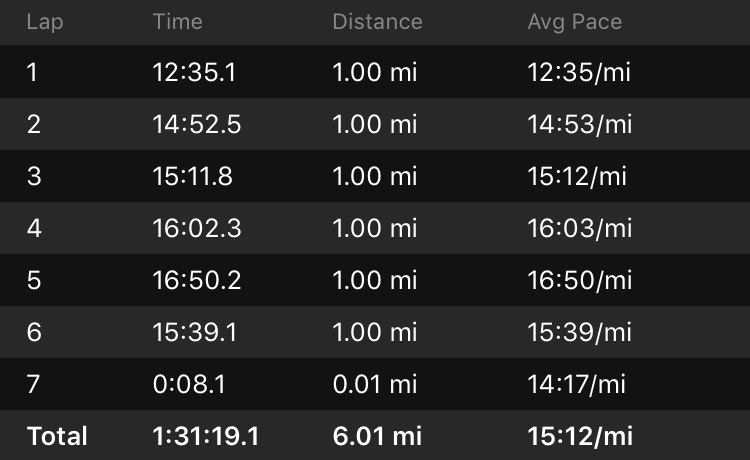Tap lap 5 time 16:50.2
This screenshot has height=460, width=750.
(197, 281)
